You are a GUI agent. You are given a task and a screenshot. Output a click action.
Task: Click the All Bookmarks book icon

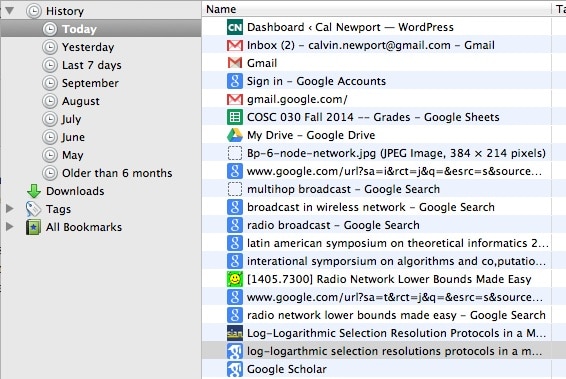tap(33, 227)
